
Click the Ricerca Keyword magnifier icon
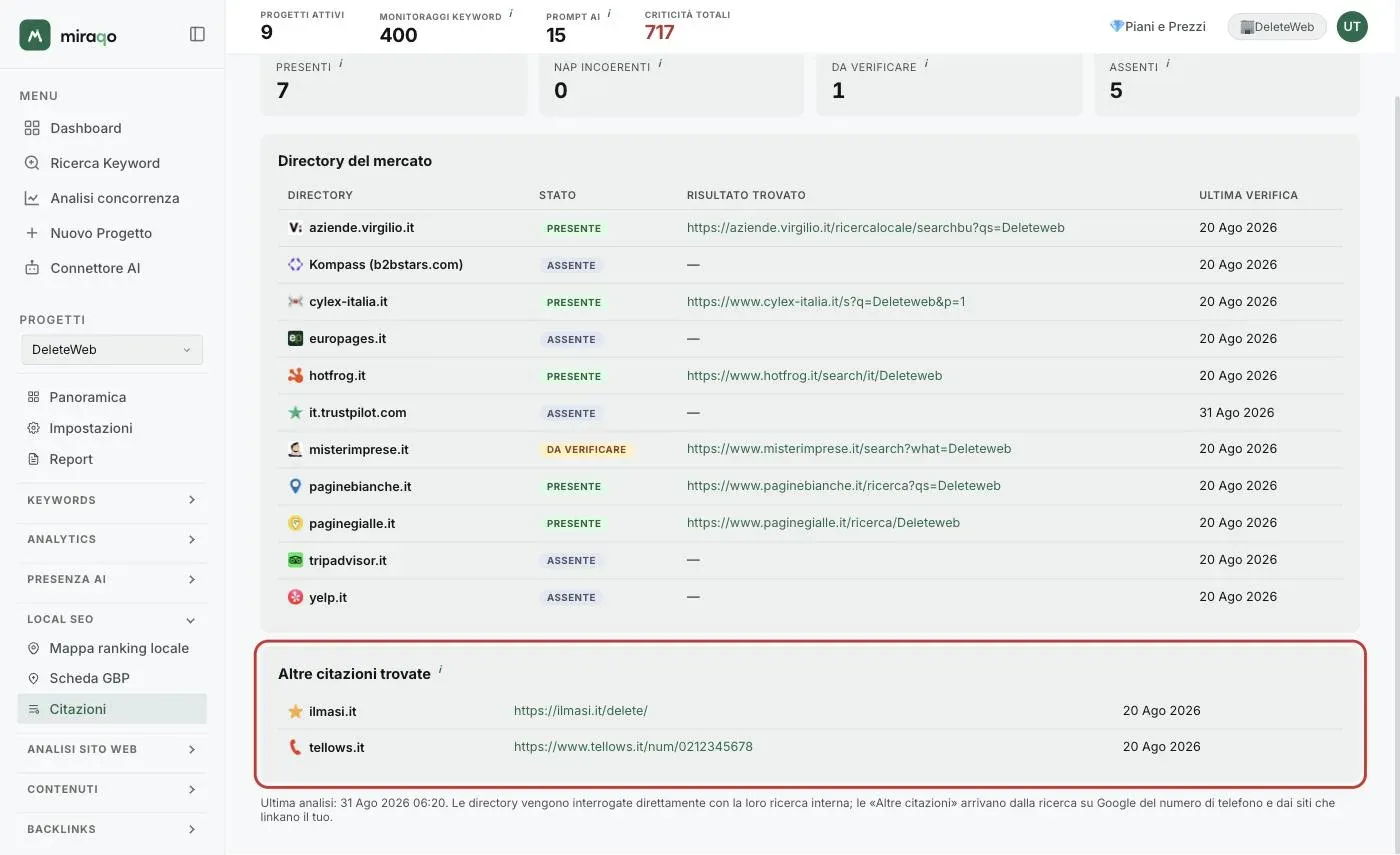click(x=32, y=163)
